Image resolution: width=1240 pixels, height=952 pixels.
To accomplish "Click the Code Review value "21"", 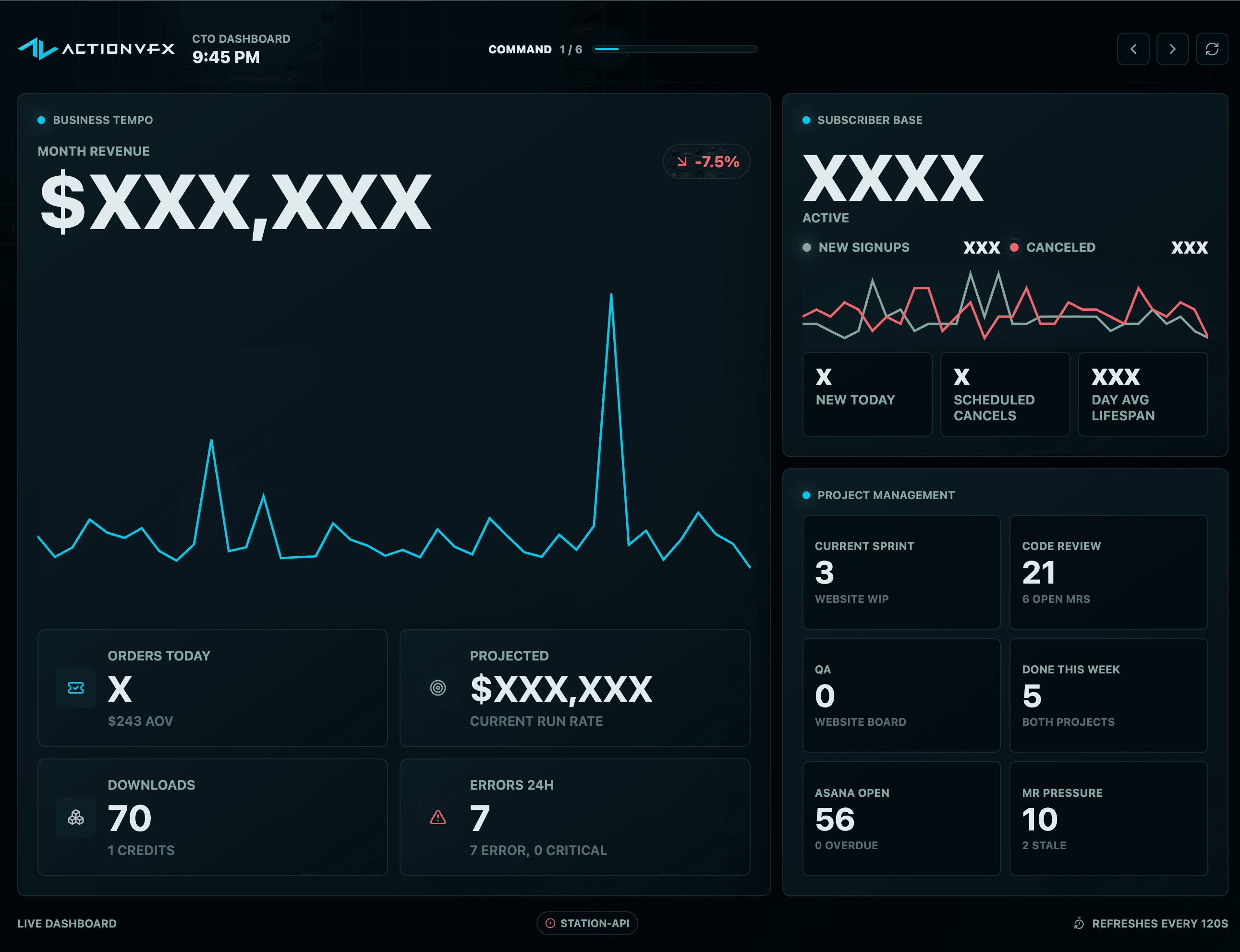I will click(1038, 573).
